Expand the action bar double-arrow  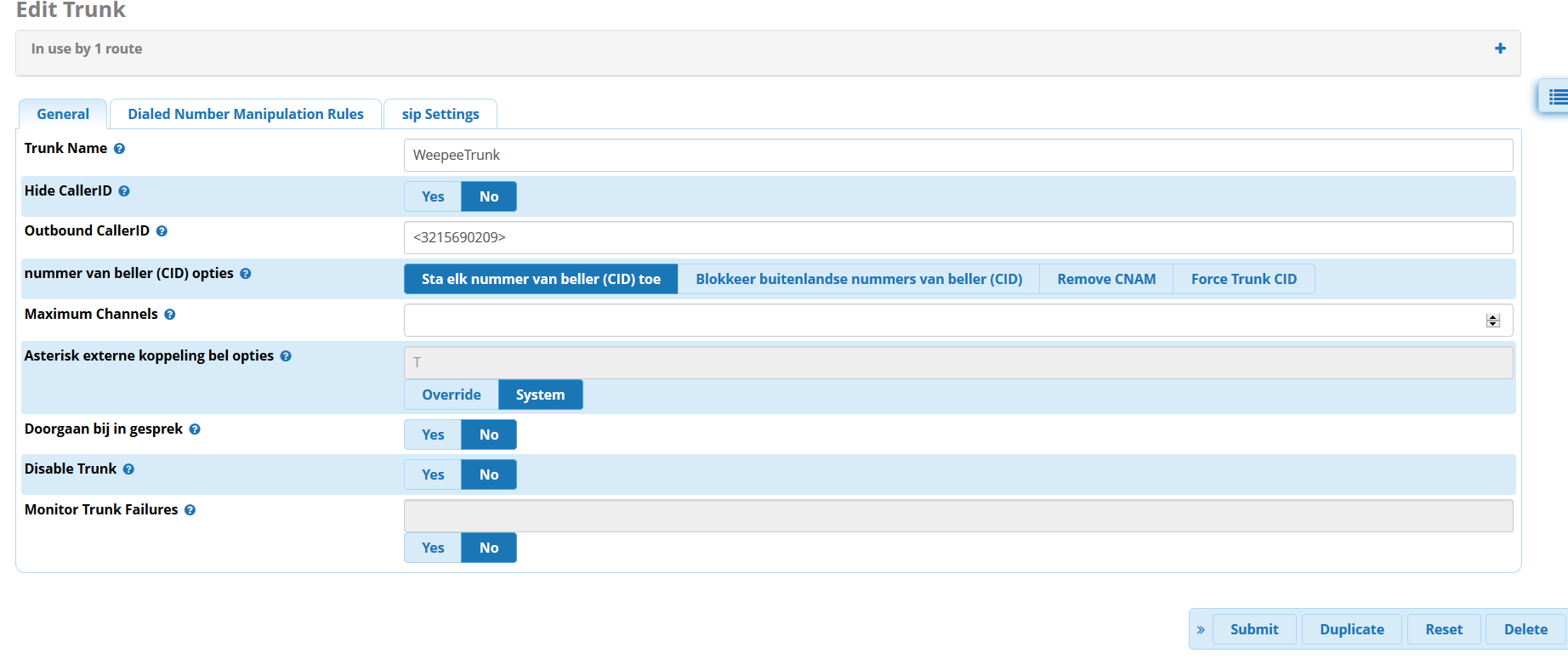[1201, 630]
